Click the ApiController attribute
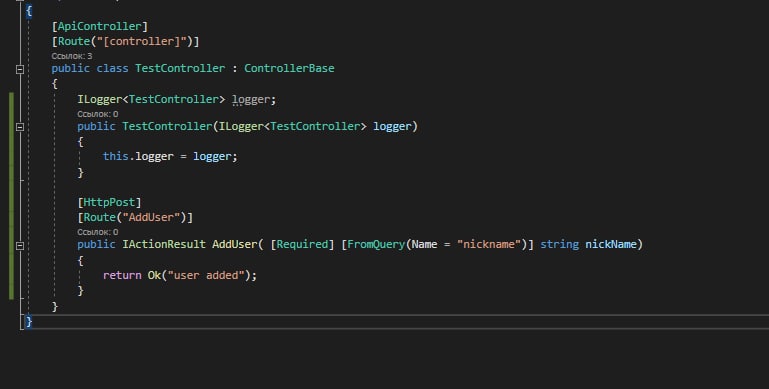Viewport: 769px width, 389px height. pyautogui.click(x=100, y=26)
